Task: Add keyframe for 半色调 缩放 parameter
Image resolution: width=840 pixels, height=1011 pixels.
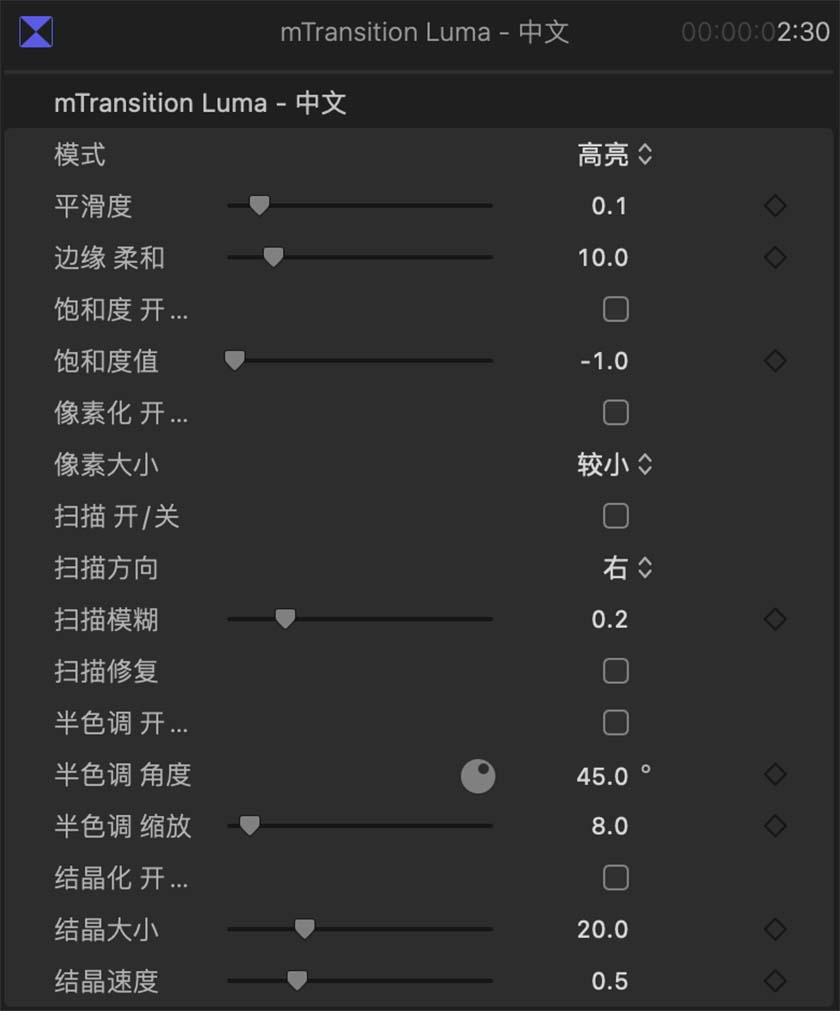Action: 775,826
